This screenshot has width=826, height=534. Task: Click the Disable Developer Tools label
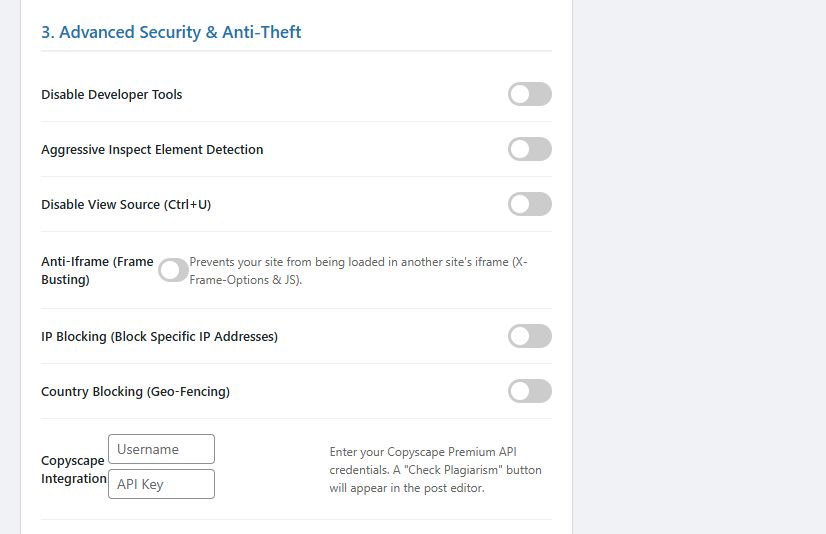pyautogui.click(x=111, y=95)
